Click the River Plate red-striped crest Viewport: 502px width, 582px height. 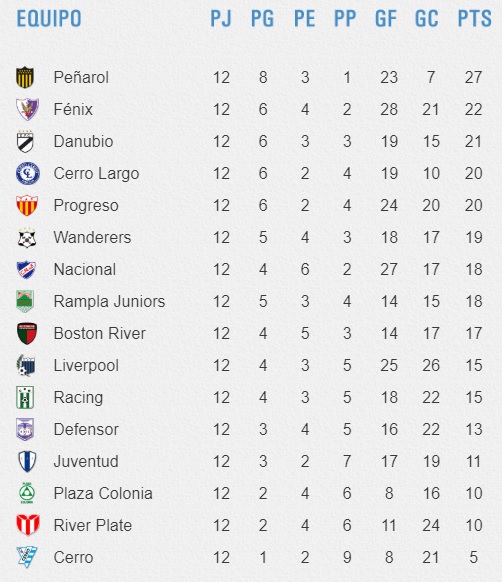click(x=28, y=525)
